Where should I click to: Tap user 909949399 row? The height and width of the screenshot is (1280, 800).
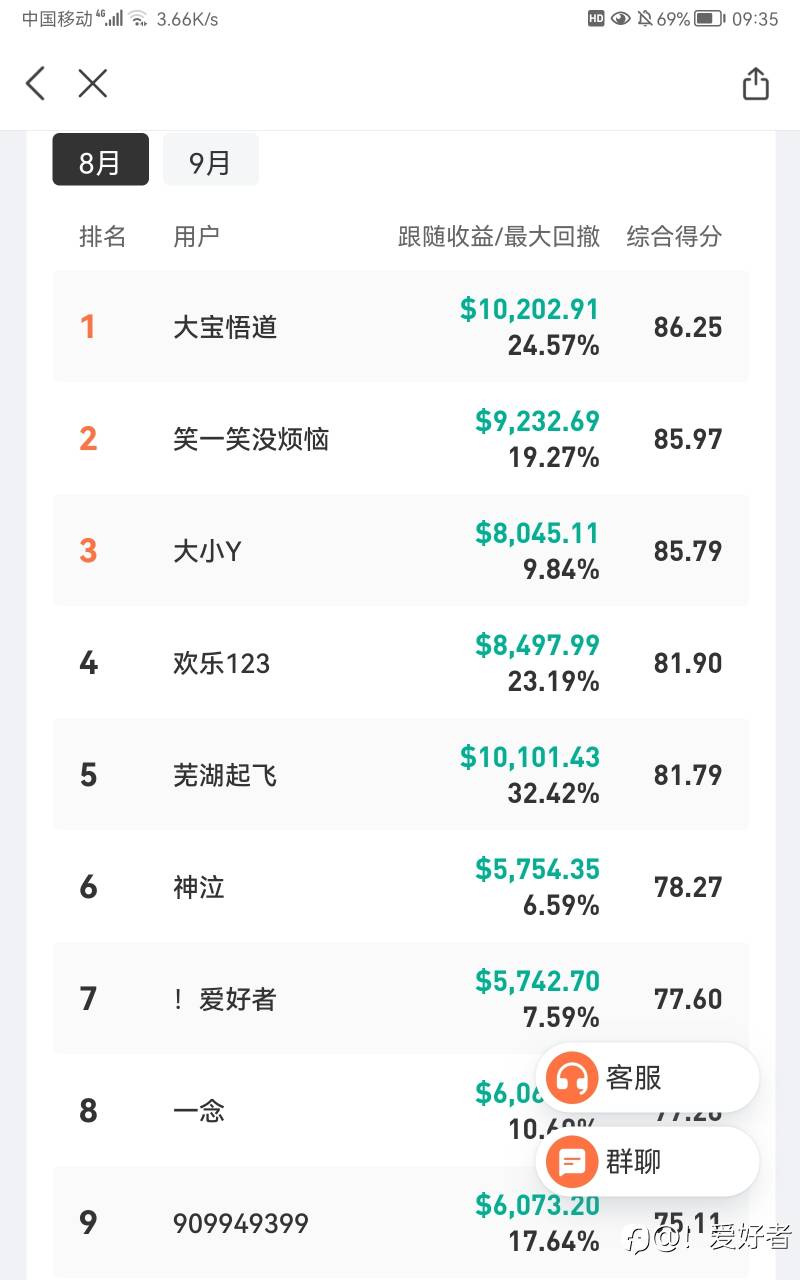point(241,1223)
